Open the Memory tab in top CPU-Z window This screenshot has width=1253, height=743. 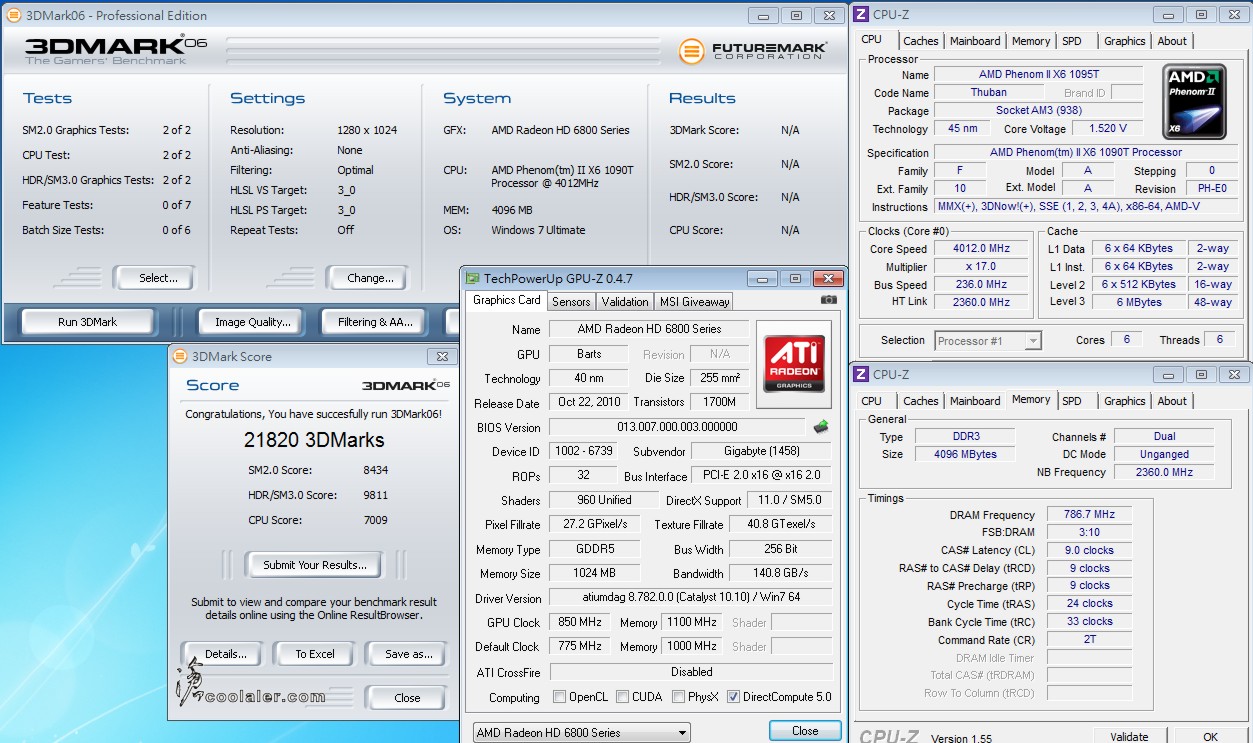1030,41
